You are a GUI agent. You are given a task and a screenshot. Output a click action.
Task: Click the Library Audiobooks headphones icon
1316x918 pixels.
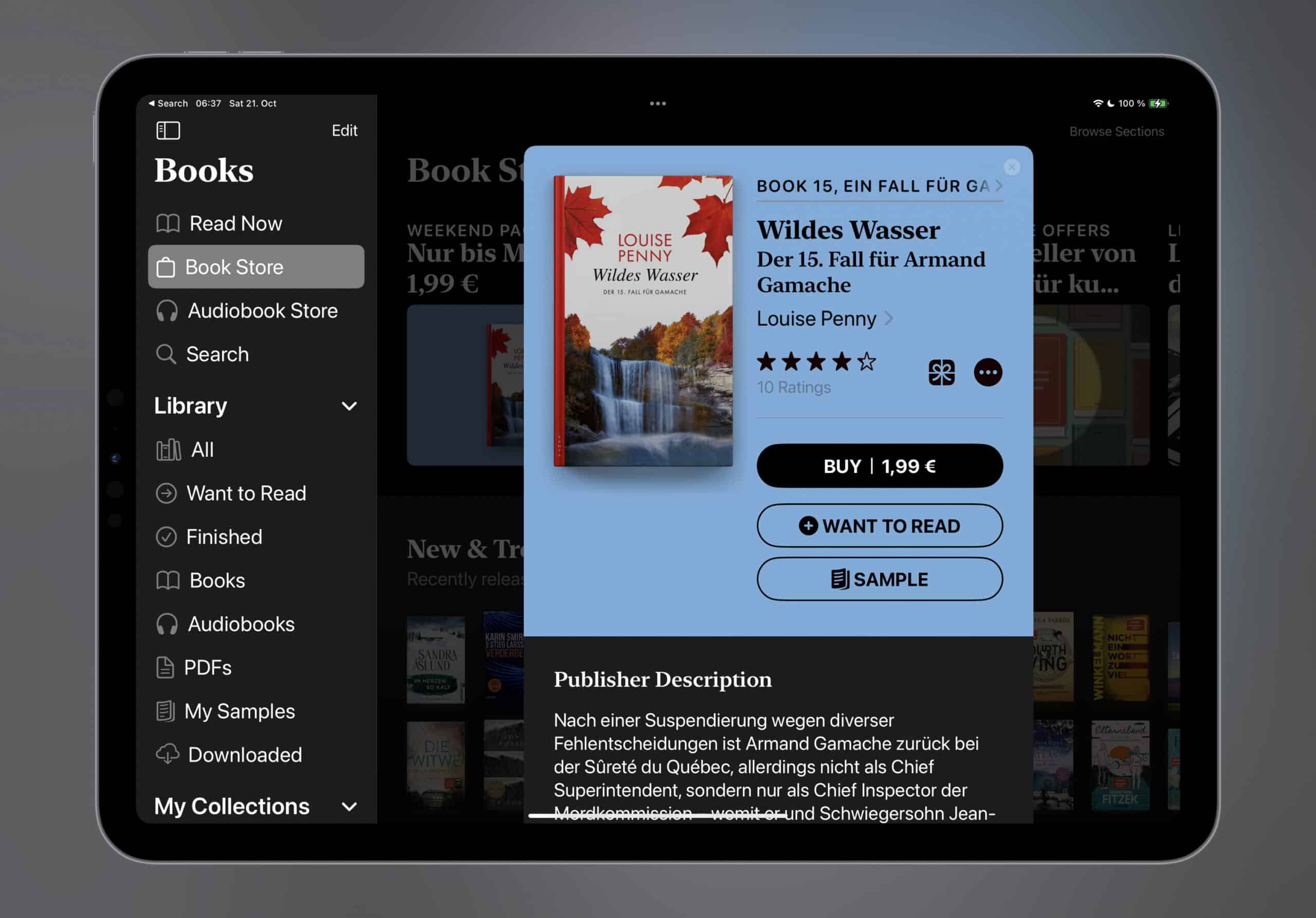[167, 624]
